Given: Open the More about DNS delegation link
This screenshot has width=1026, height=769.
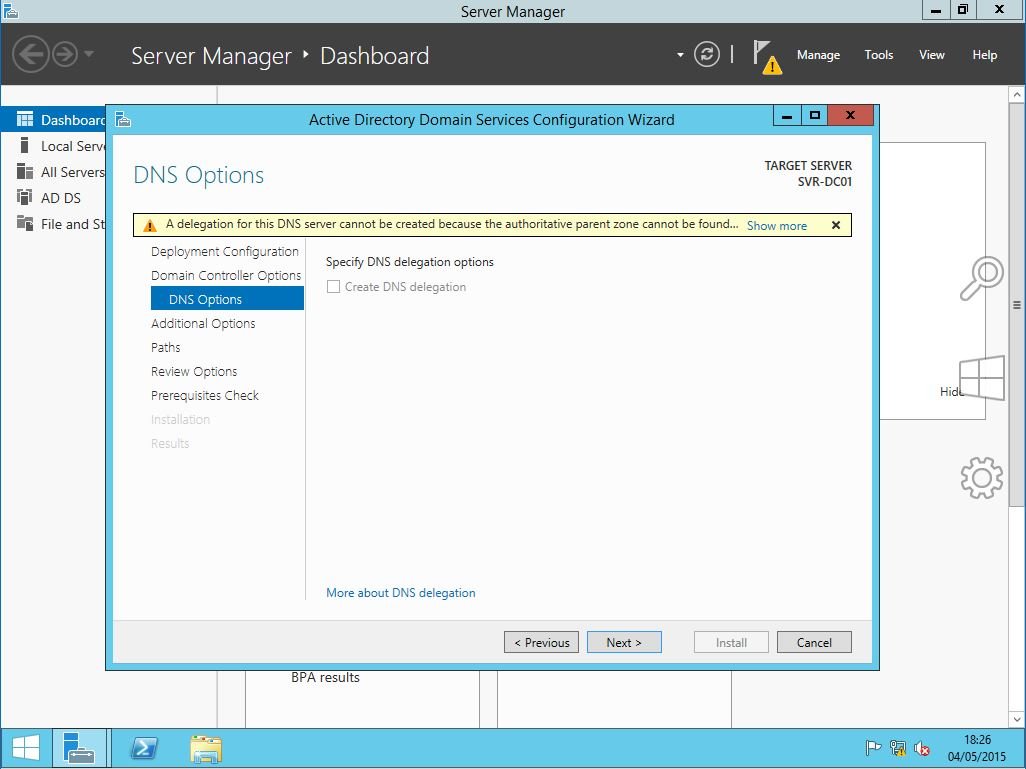Looking at the screenshot, I should click(400, 593).
